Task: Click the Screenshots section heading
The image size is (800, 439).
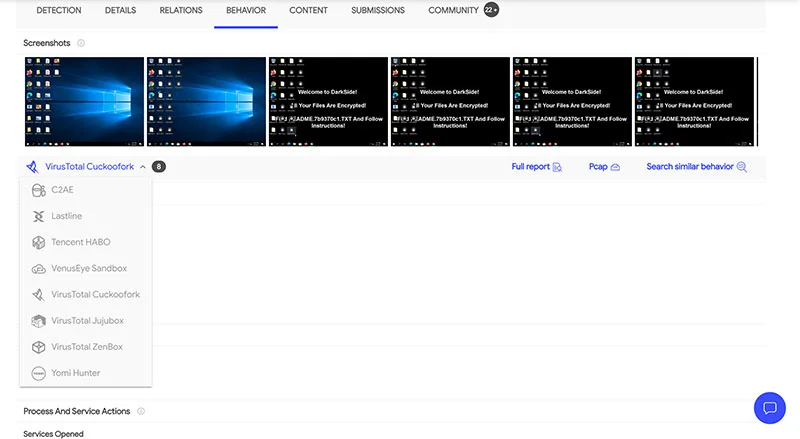Action: pyautogui.click(x=46, y=43)
